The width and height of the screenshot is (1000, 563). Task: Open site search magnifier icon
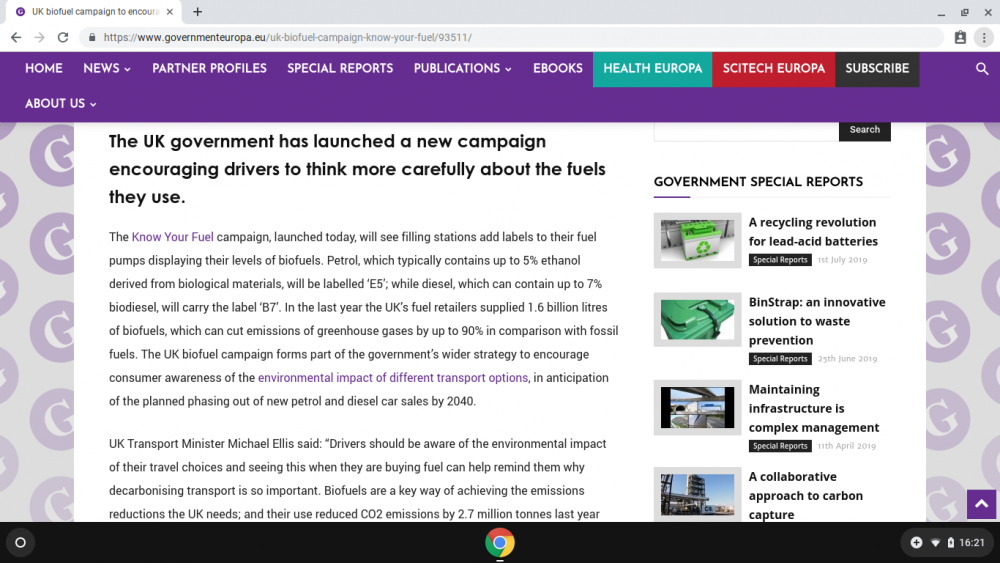tap(982, 69)
